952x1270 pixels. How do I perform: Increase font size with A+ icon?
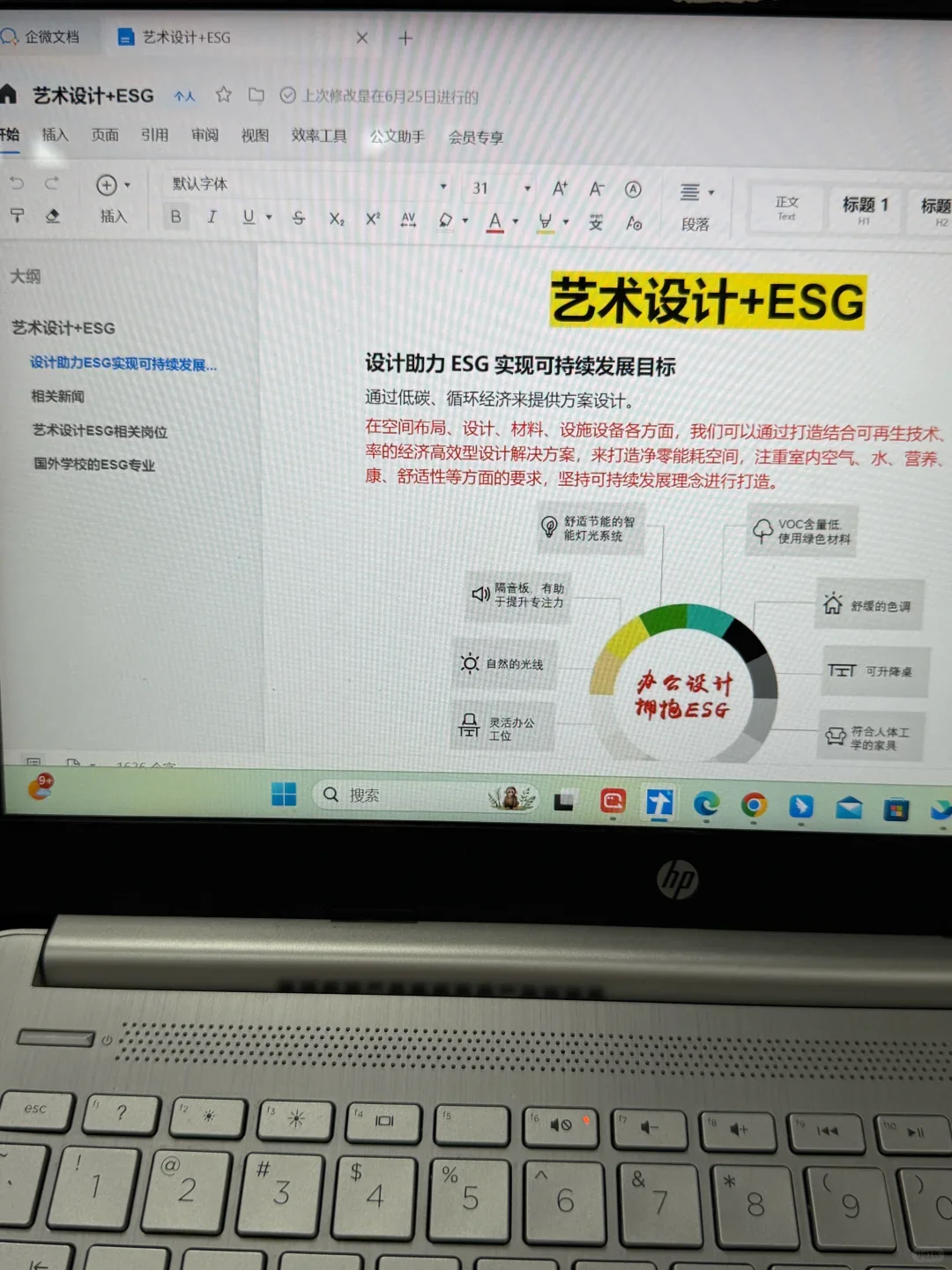click(560, 189)
